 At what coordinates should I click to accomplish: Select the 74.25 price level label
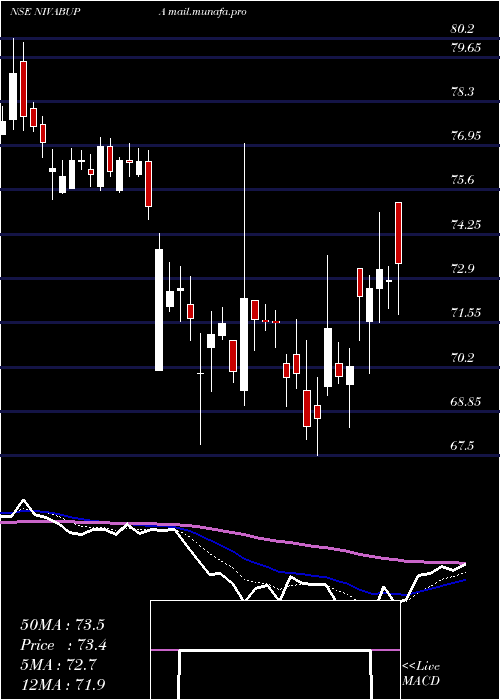tap(466, 224)
